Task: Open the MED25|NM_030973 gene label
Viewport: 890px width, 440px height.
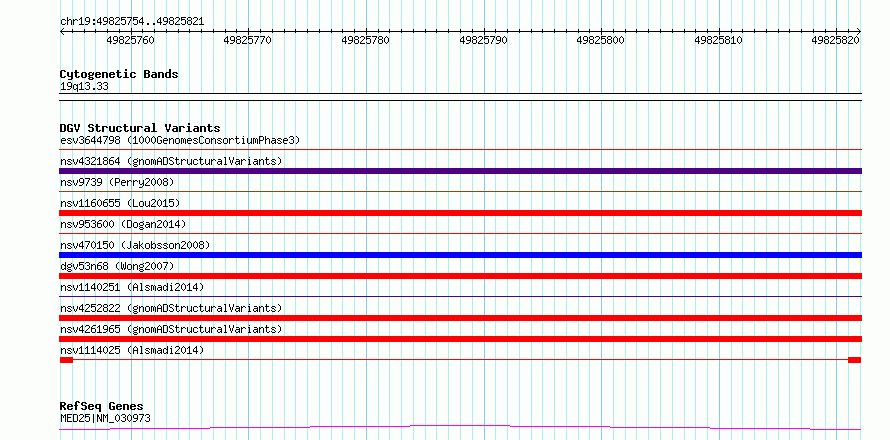Action: point(105,419)
